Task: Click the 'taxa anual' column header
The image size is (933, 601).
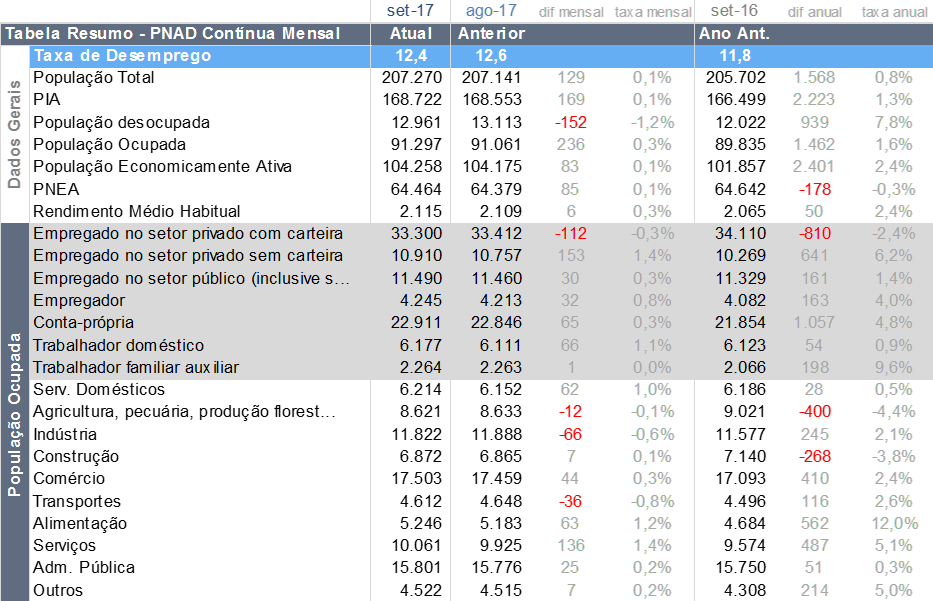Action: tap(894, 12)
